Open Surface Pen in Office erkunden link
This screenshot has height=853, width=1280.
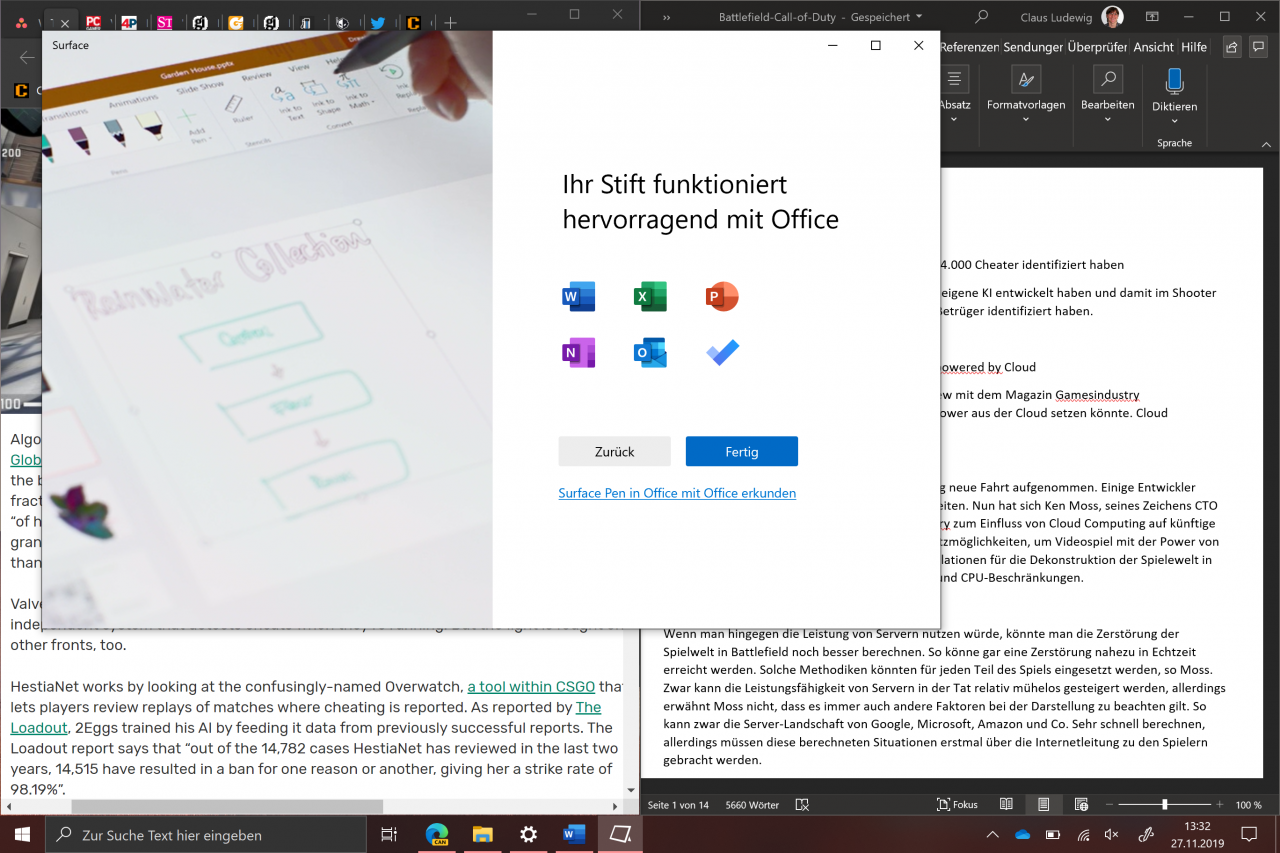pos(677,493)
